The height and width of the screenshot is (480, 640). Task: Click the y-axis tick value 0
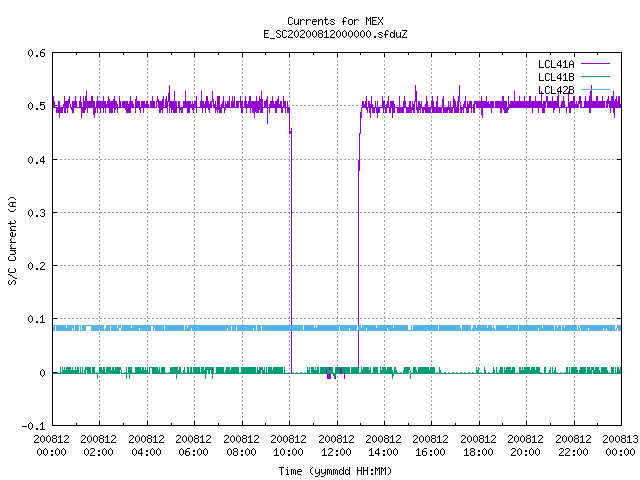pos(42,373)
